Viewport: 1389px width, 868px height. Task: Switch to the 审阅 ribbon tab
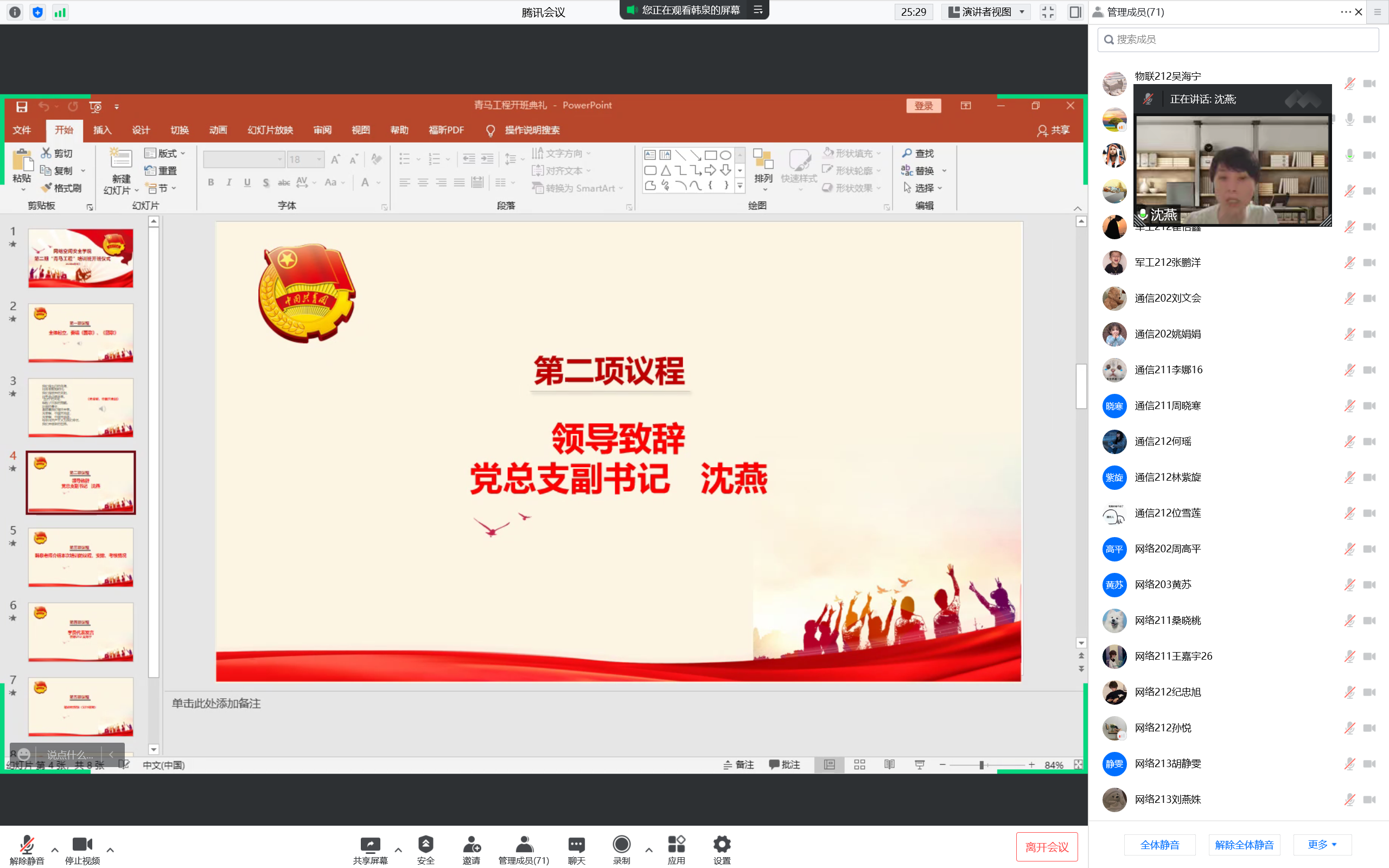click(x=323, y=130)
